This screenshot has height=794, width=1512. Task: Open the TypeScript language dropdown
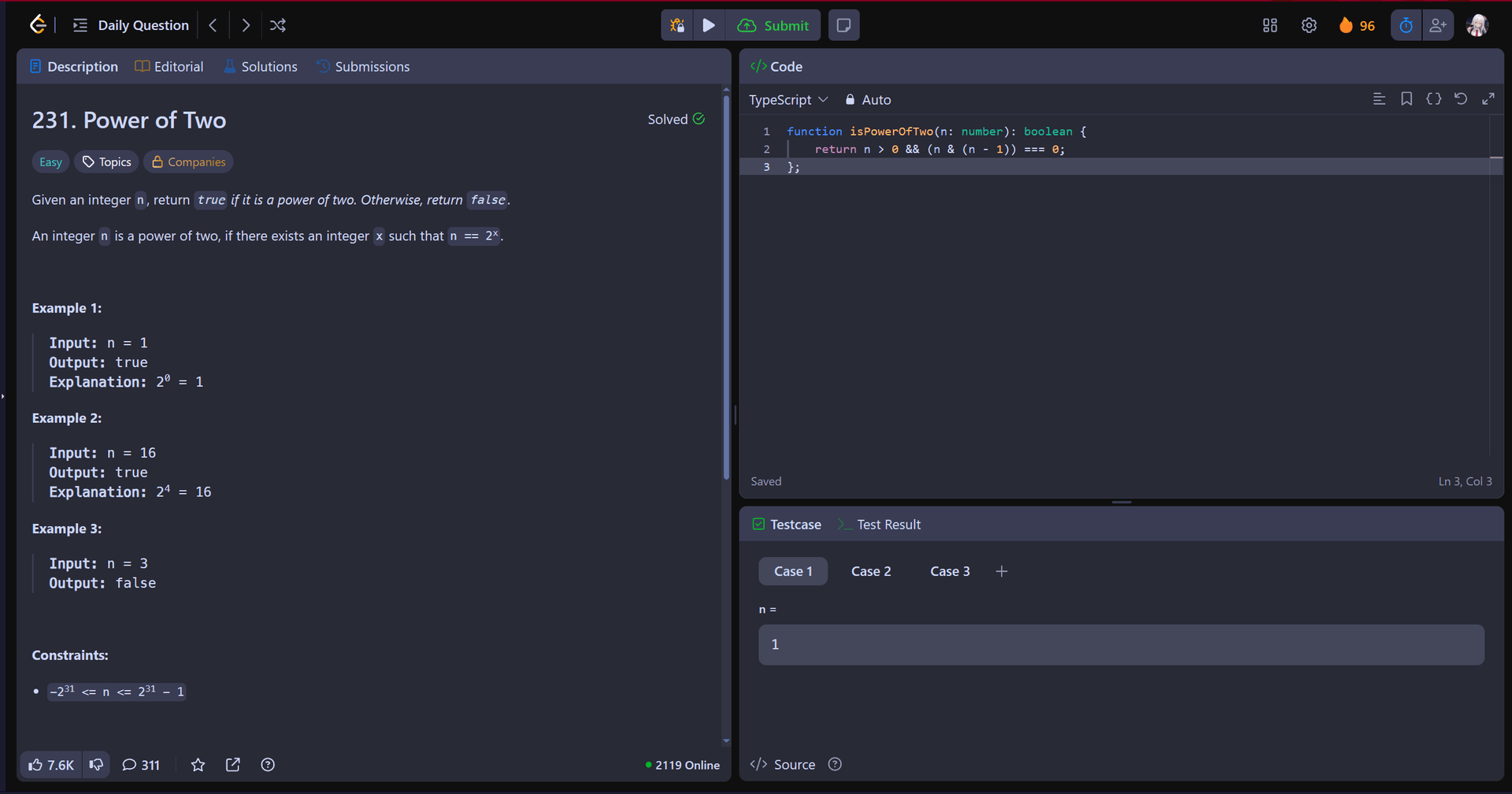click(x=789, y=99)
